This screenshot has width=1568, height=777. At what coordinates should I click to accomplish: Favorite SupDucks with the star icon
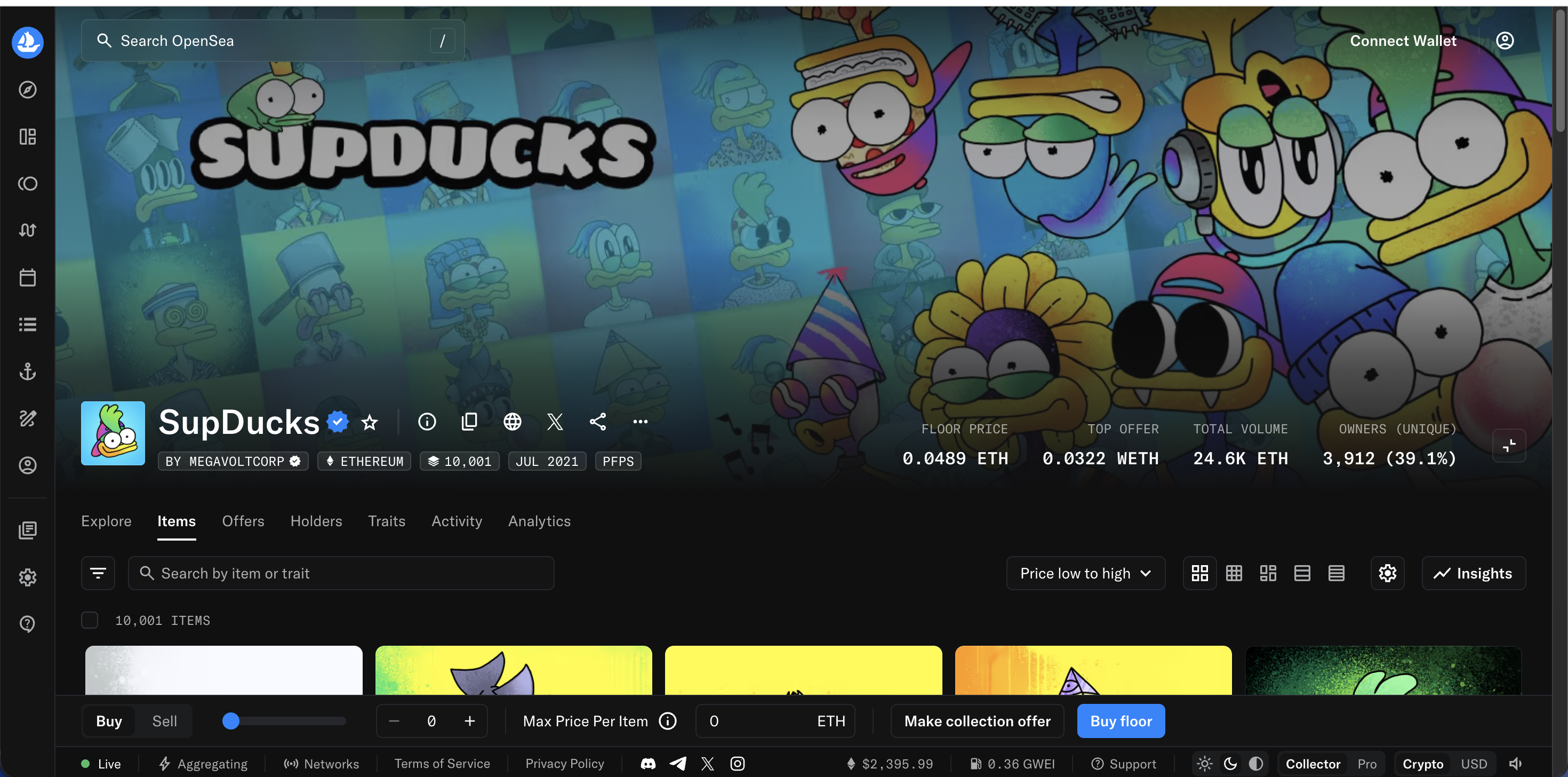[370, 422]
